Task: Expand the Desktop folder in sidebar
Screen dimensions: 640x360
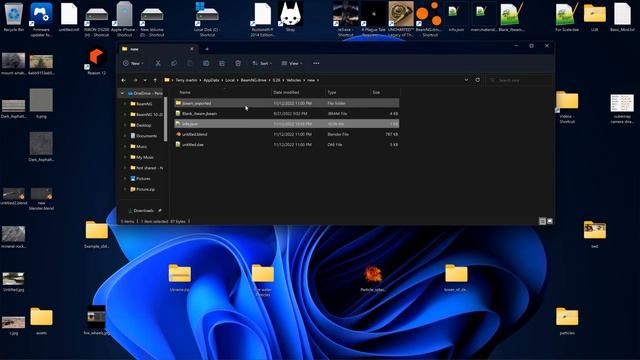Action: 125,125
